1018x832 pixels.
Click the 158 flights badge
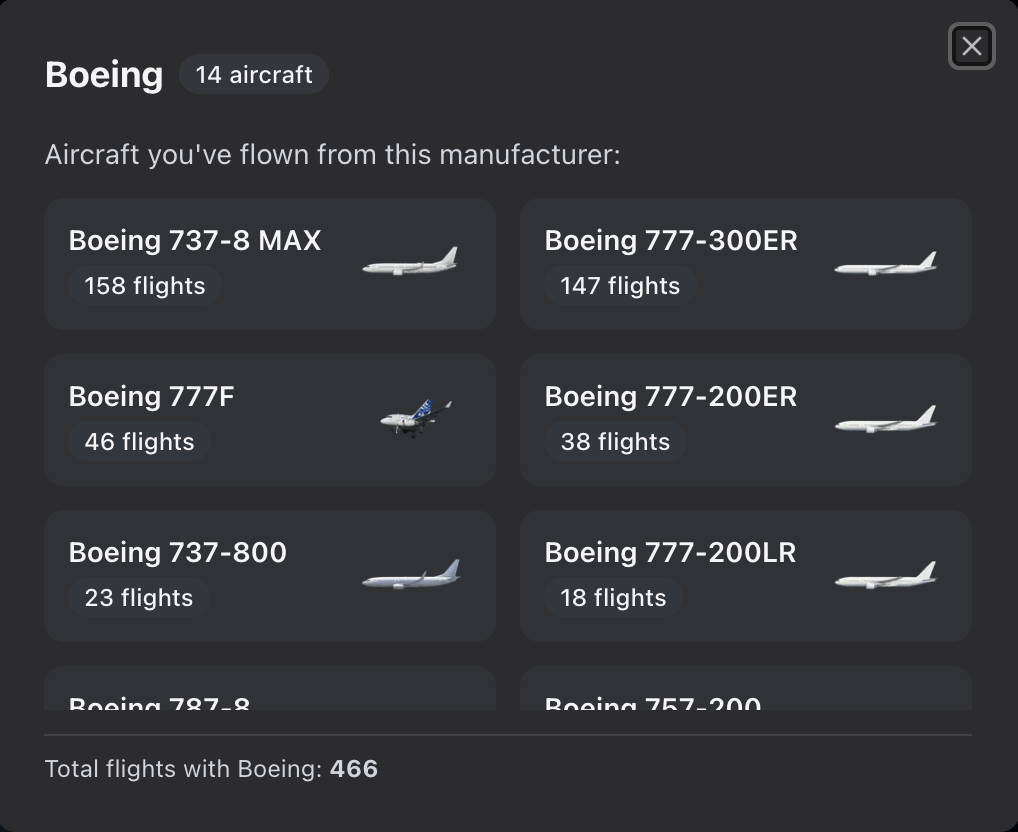pyautogui.click(x=145, y=286)
